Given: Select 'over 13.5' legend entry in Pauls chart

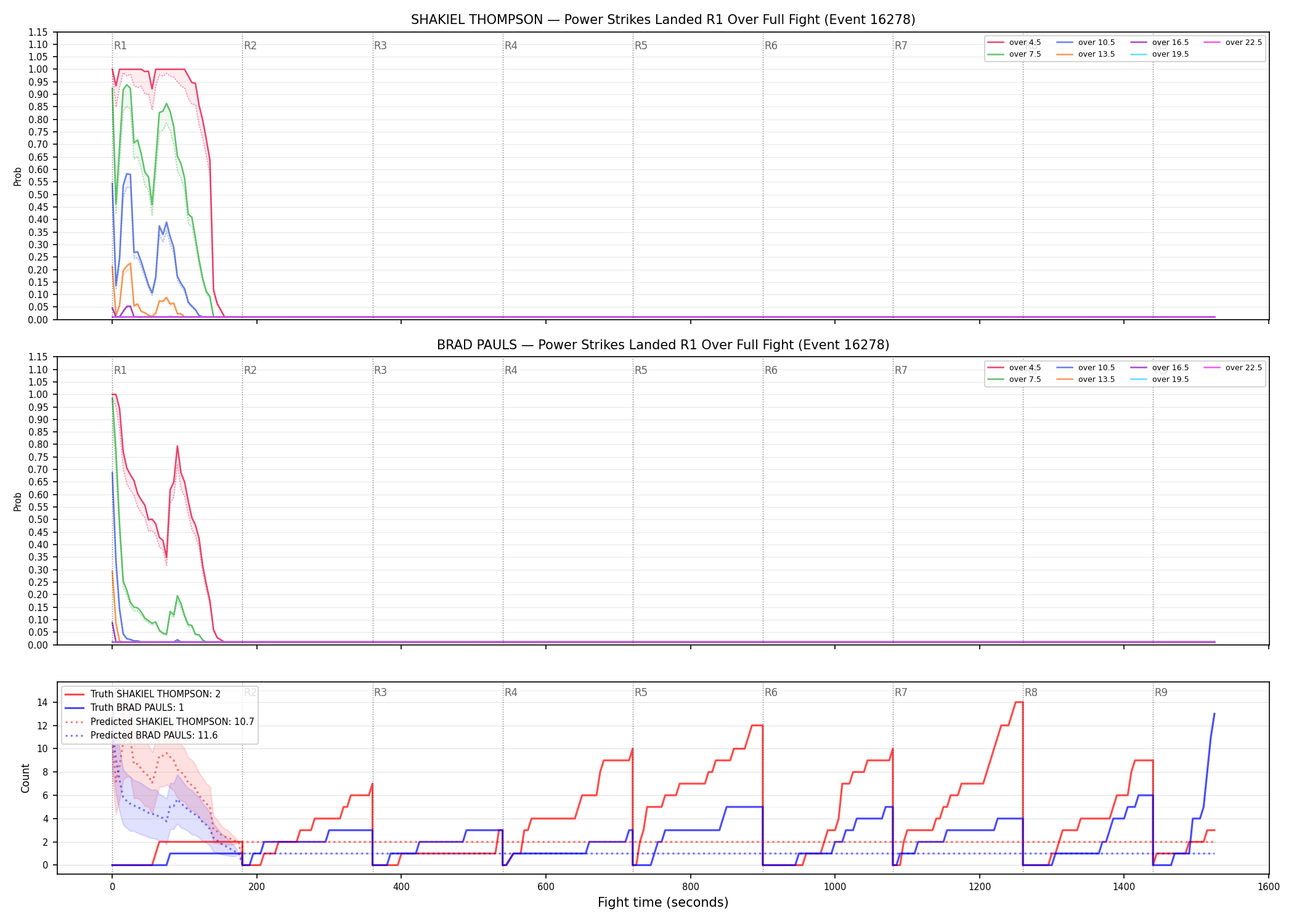Looking at the screenshot, I should 1086,379.
